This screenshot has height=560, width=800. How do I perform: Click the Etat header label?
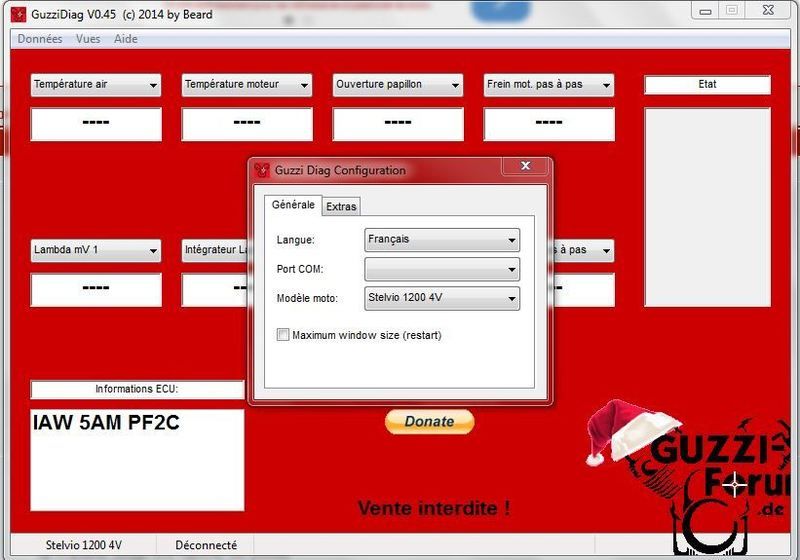click(x=708, y=85)
